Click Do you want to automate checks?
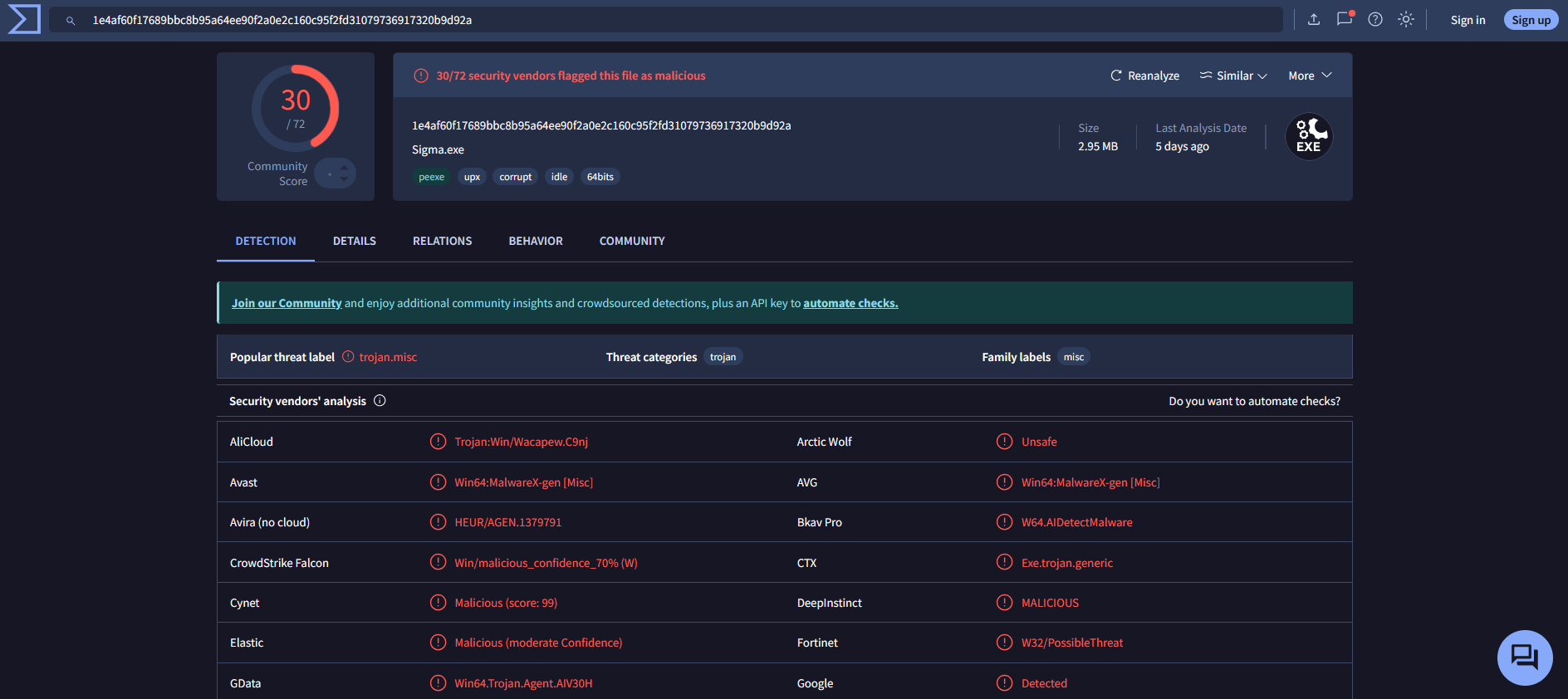 click(1254, 401)
